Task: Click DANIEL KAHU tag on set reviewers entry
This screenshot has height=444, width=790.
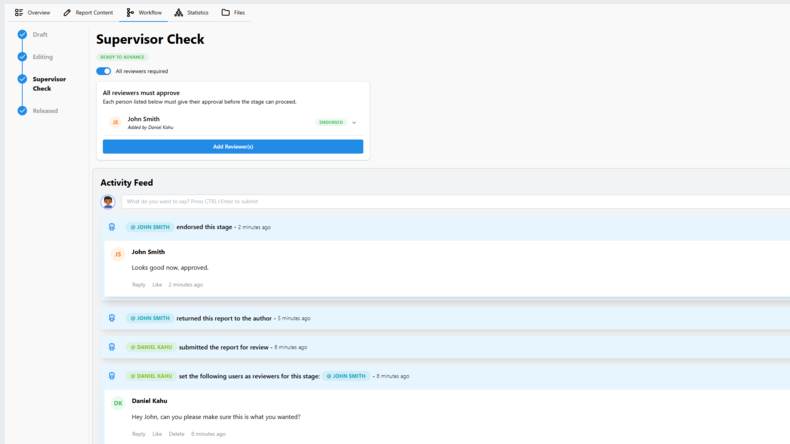Action: [151, 376]
